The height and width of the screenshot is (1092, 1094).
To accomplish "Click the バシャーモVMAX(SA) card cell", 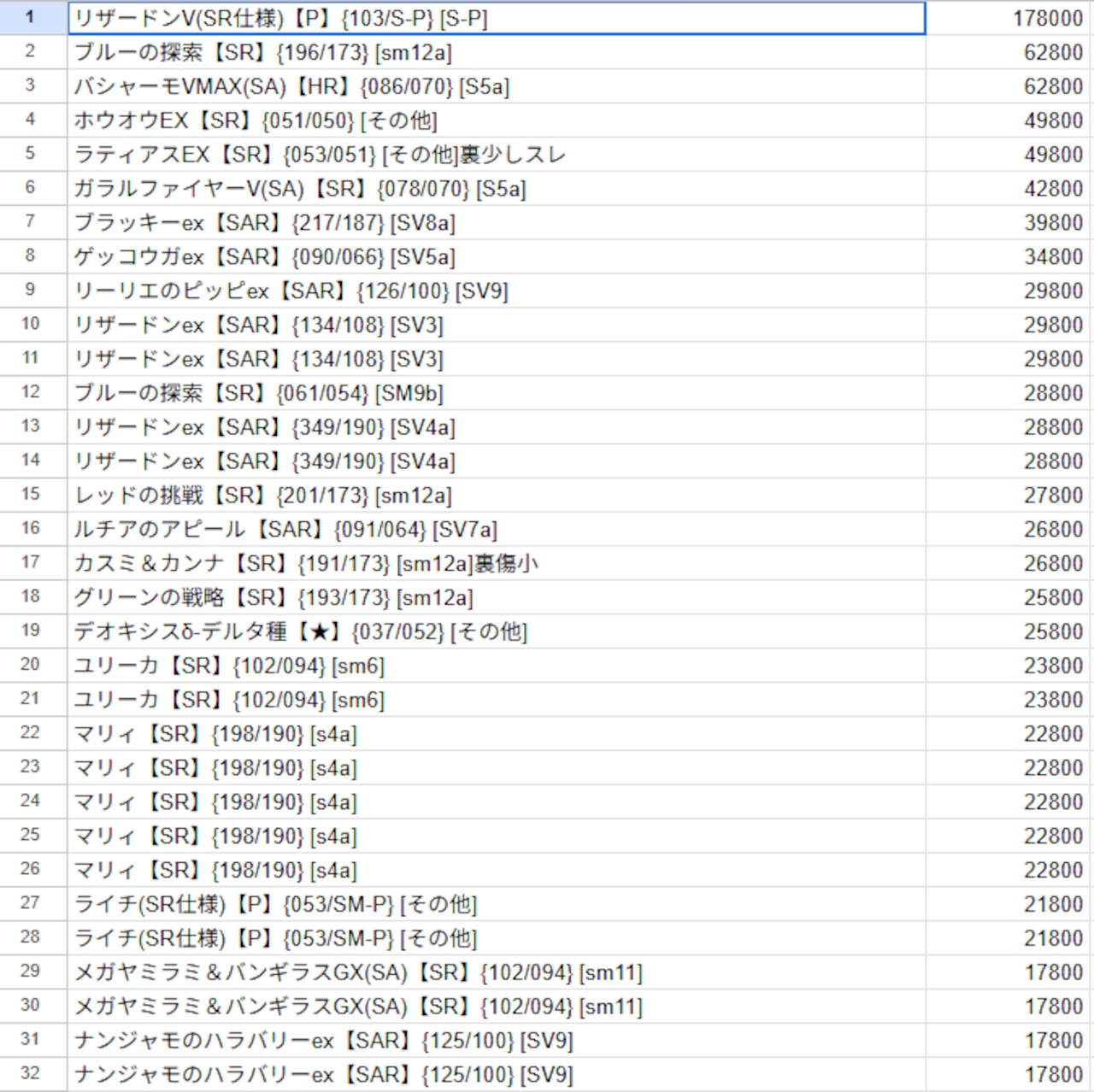I will click(497, 86).
